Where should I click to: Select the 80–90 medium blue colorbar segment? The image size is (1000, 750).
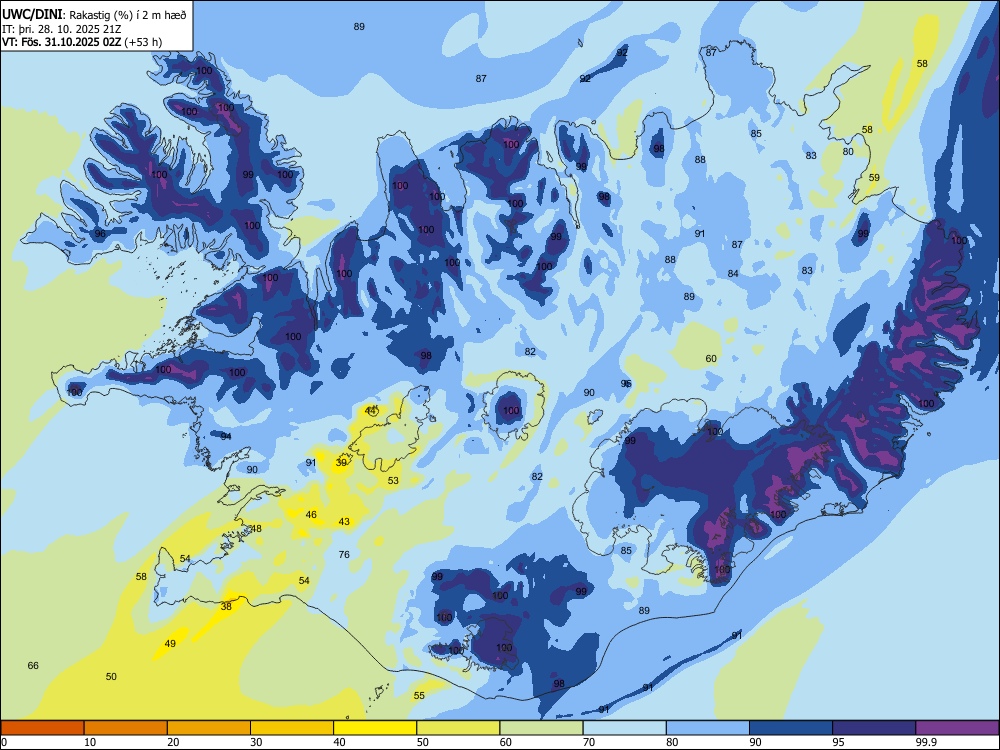708,728
